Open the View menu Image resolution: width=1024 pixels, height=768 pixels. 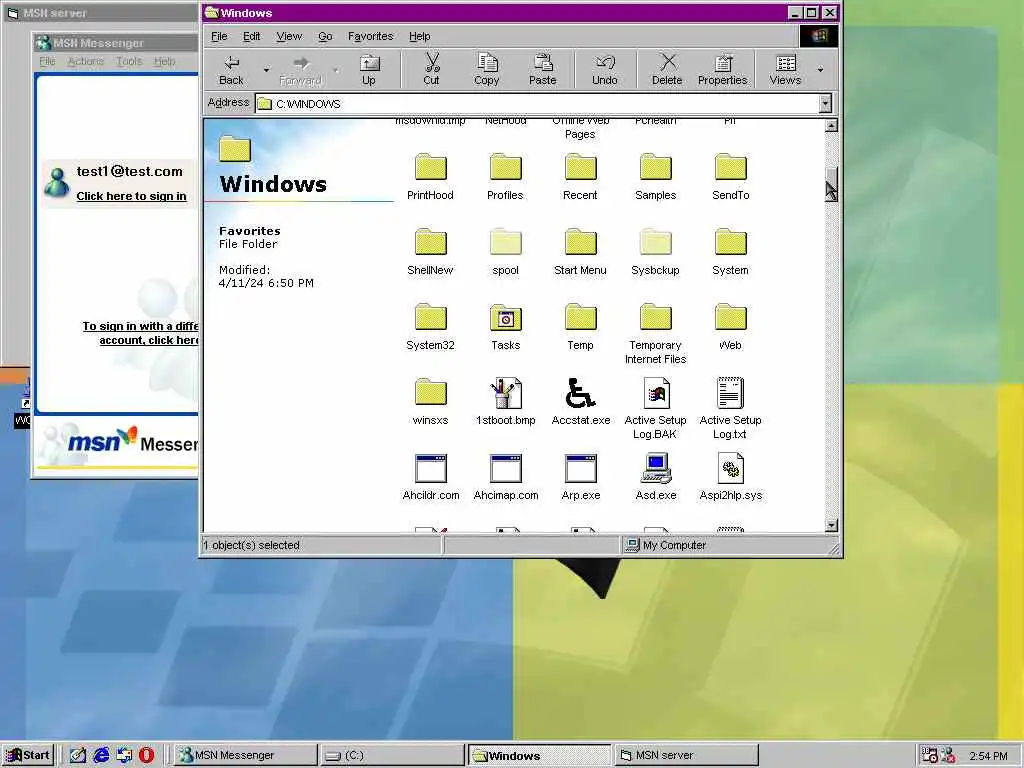tap(289, 37)
